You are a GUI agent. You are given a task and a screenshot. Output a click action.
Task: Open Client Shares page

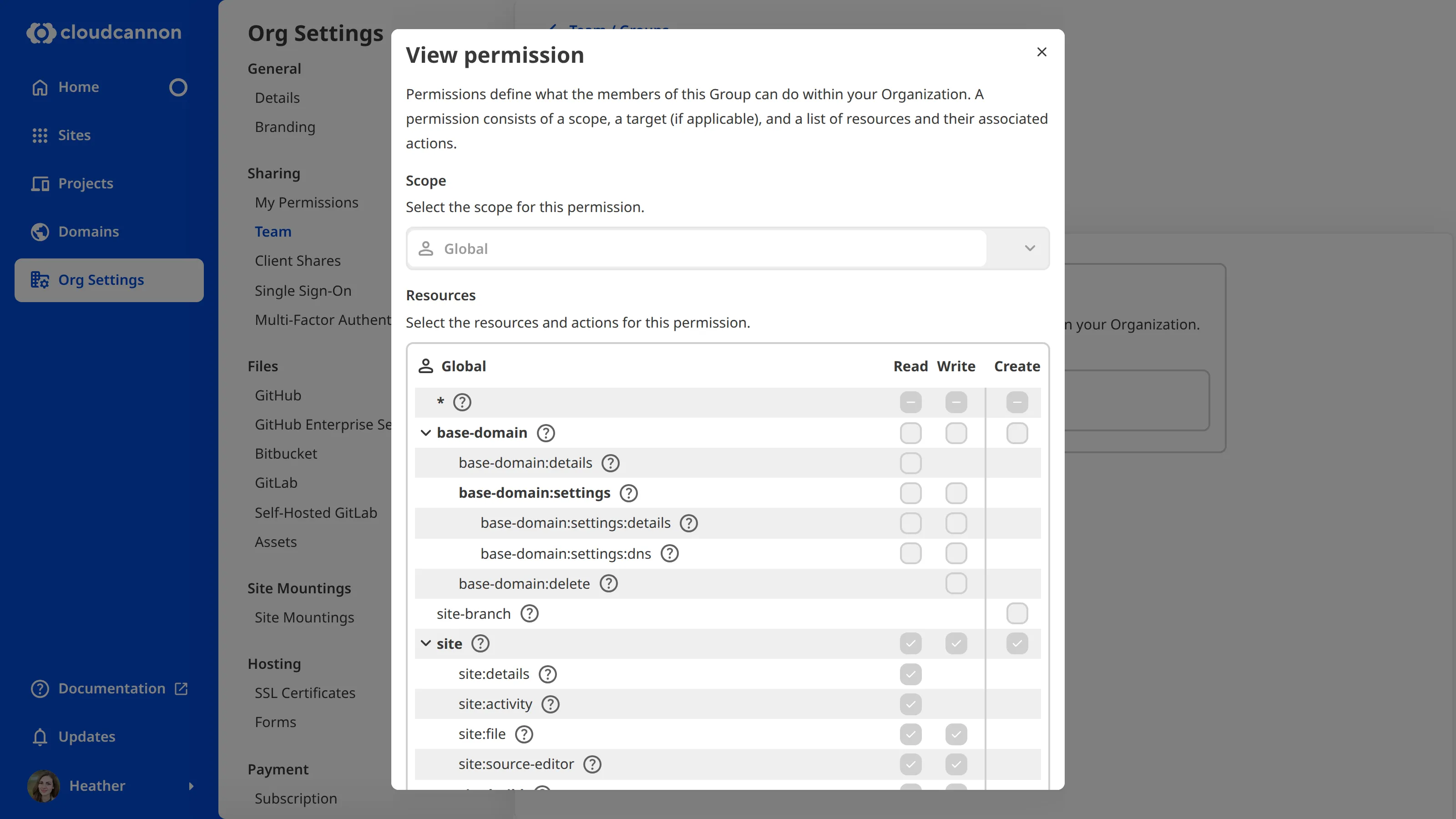[x=297, y=261]
